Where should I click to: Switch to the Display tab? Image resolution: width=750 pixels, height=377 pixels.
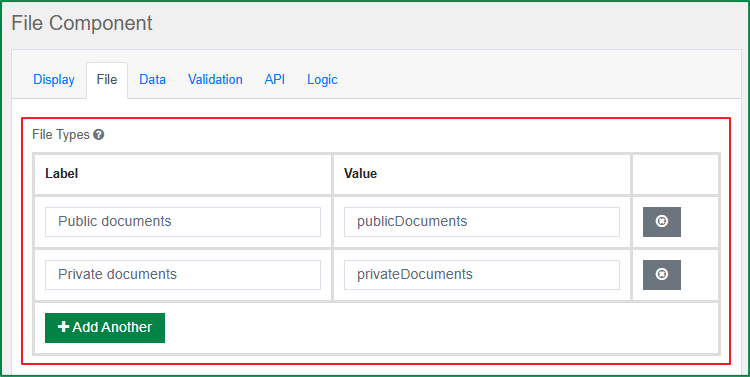click(54, 79)
